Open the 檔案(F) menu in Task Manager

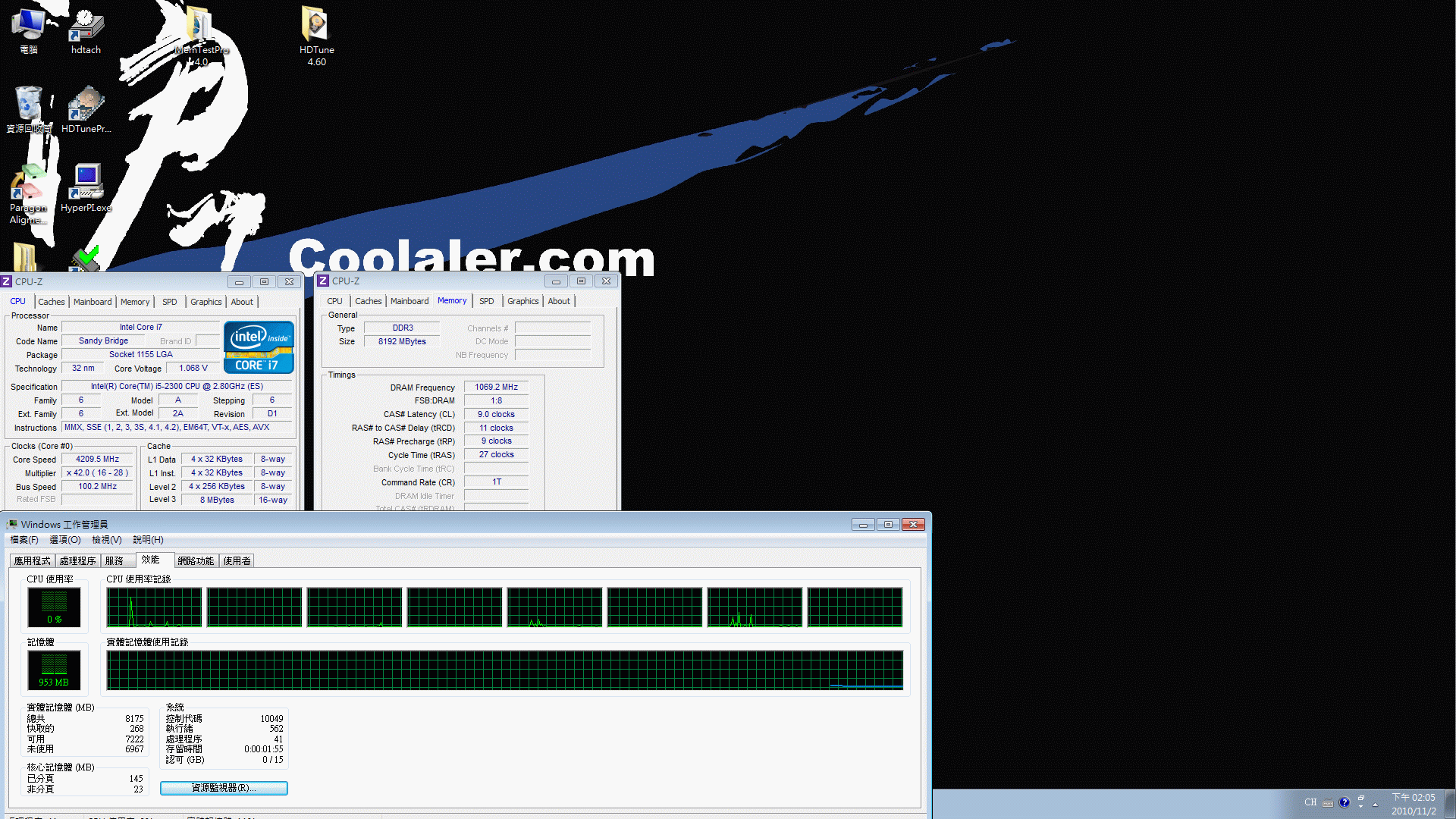tap(24, 540)
